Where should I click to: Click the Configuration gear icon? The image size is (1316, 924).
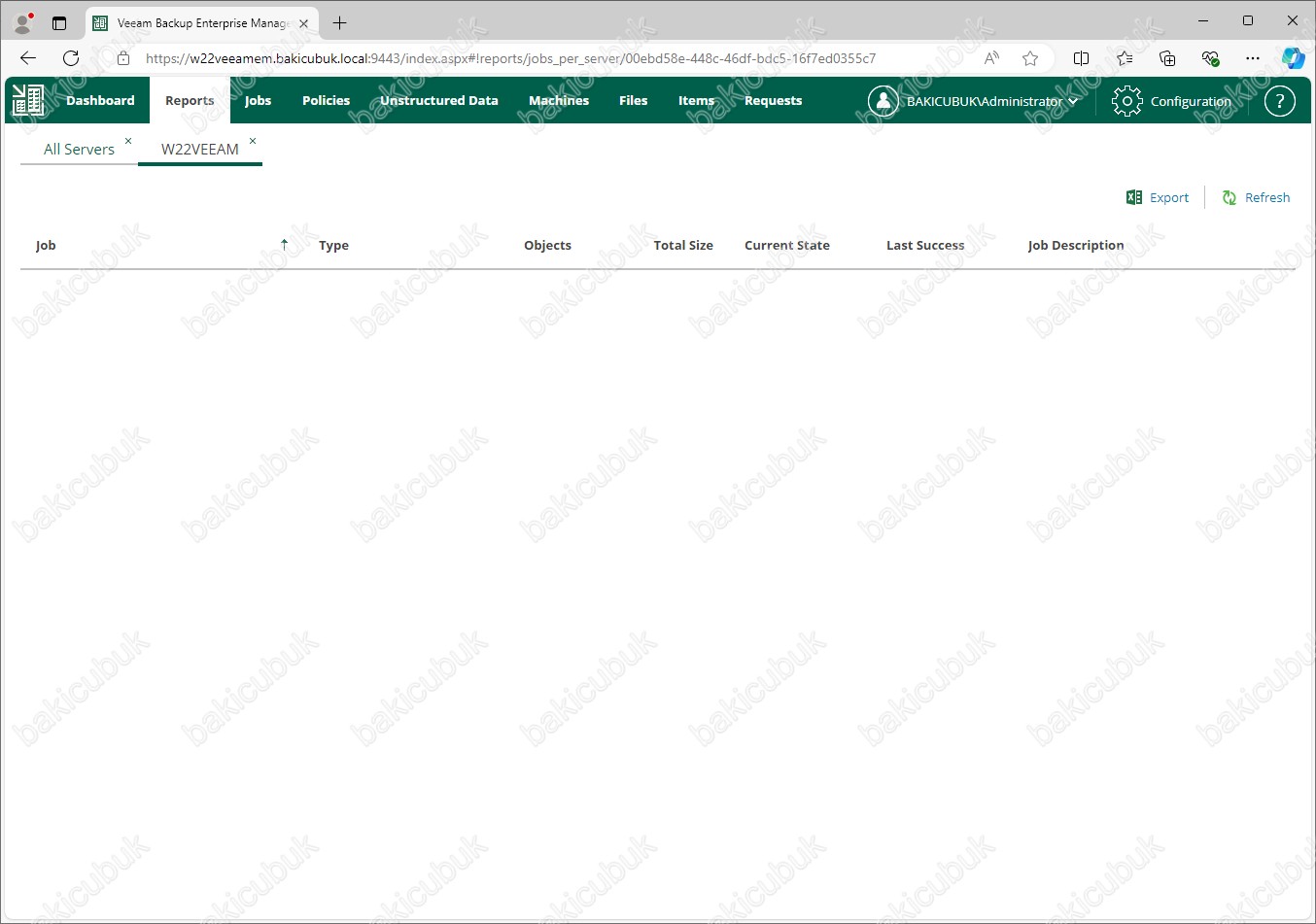point(1126,101)
